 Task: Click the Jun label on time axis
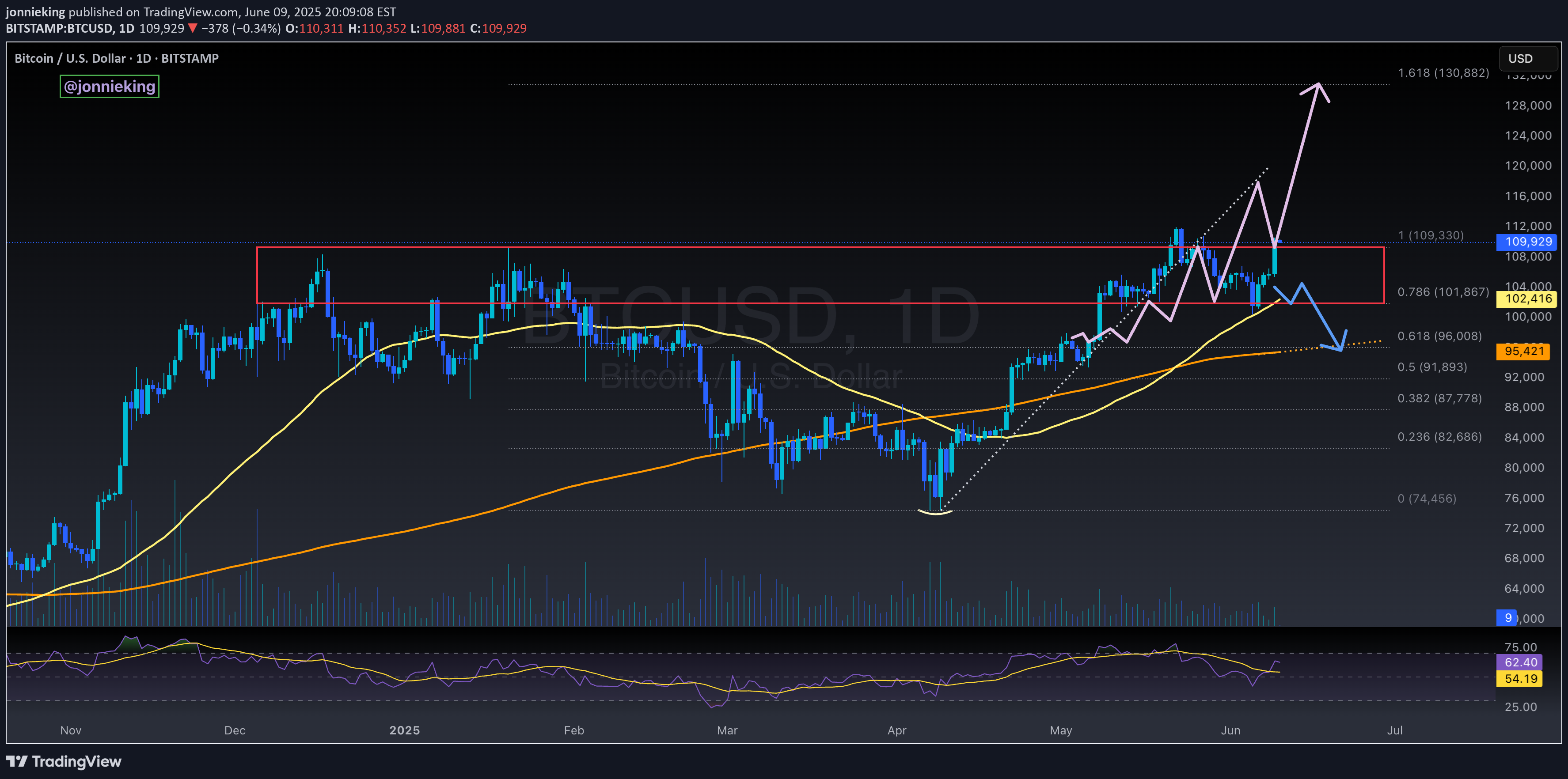point(1231,730)
